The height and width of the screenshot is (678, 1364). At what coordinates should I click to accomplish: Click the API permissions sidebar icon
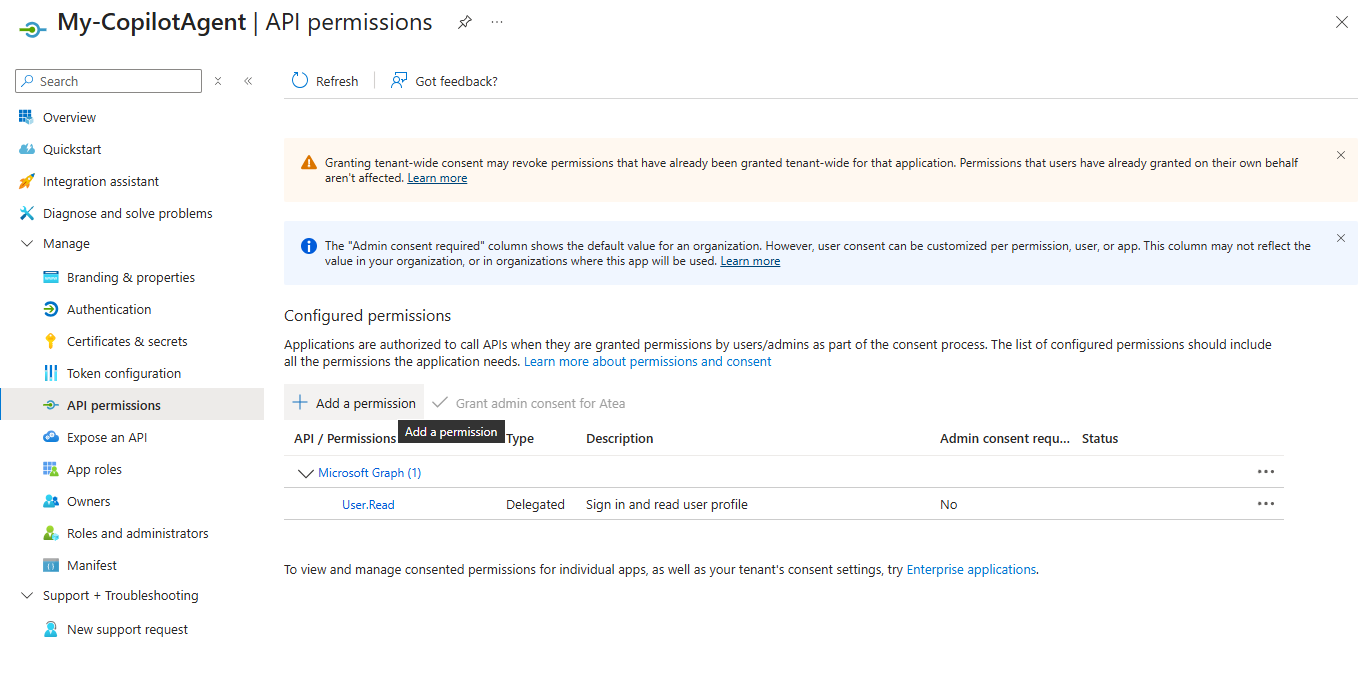[x=50, y=405]
